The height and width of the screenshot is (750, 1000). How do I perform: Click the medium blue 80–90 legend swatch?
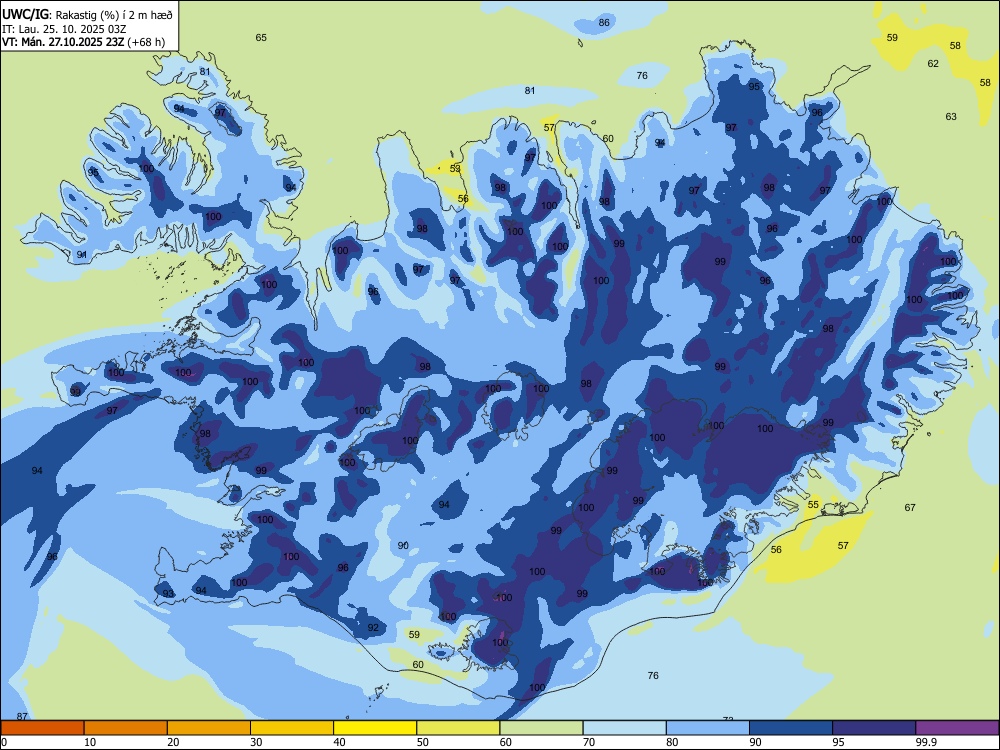pos(708,728)
